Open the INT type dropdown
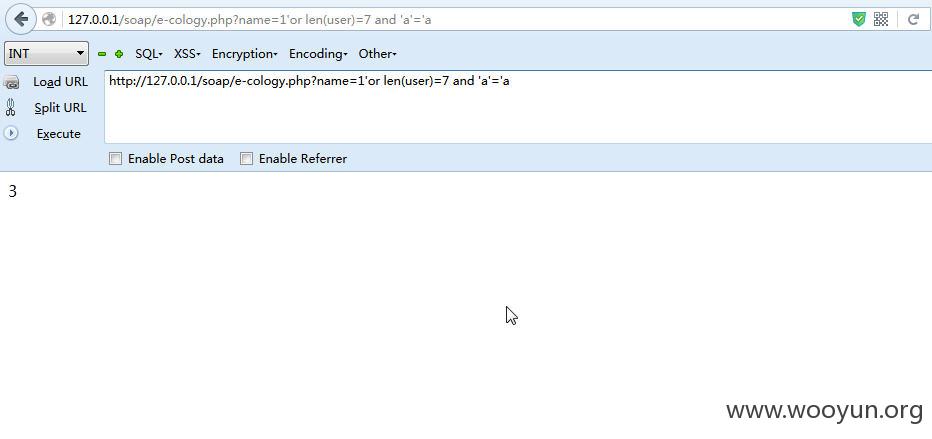The width and height of the screenshot is (932, 439). tap(46, 53)
